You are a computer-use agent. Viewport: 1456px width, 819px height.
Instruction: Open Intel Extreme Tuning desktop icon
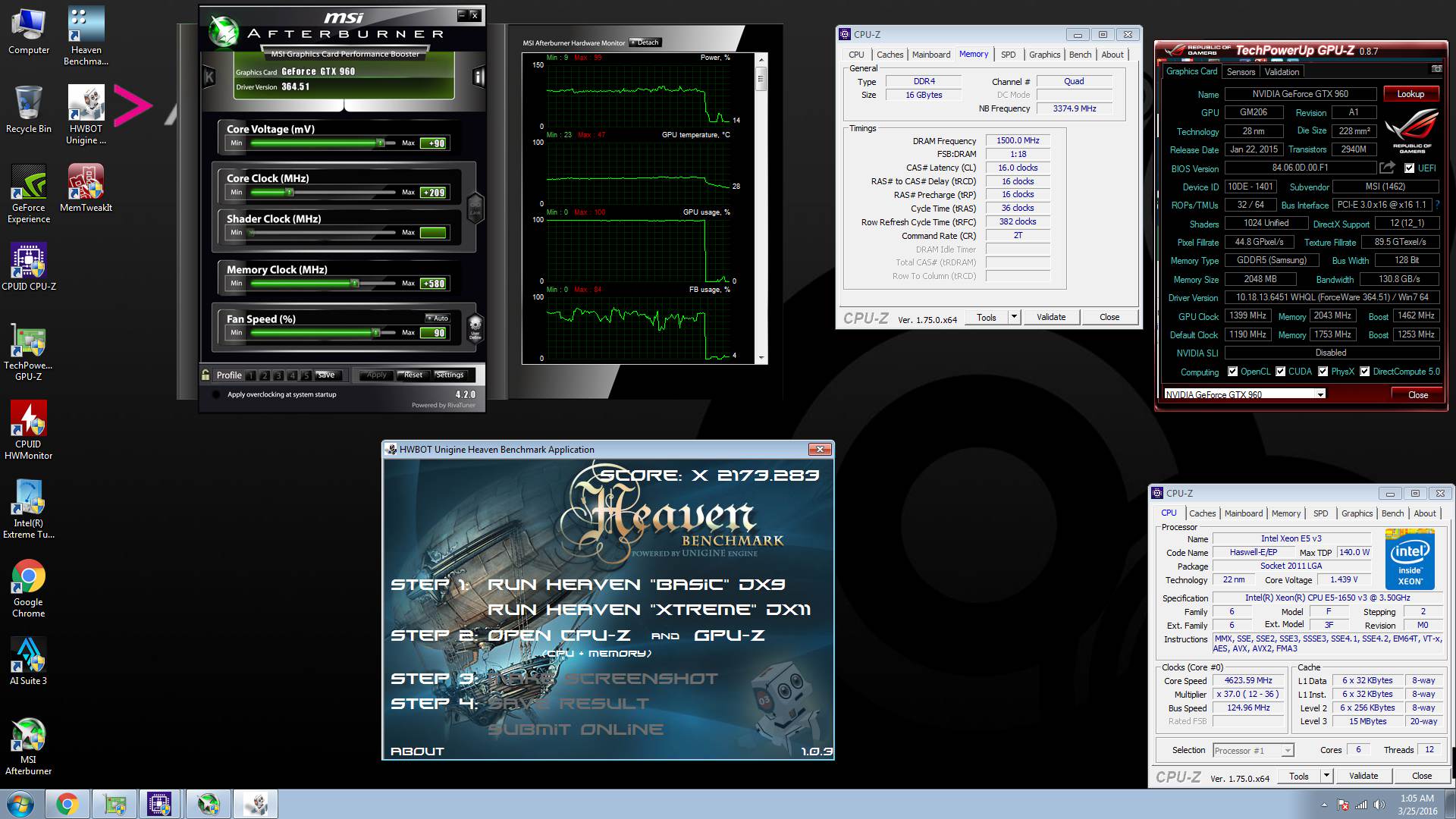coord(29,510)
